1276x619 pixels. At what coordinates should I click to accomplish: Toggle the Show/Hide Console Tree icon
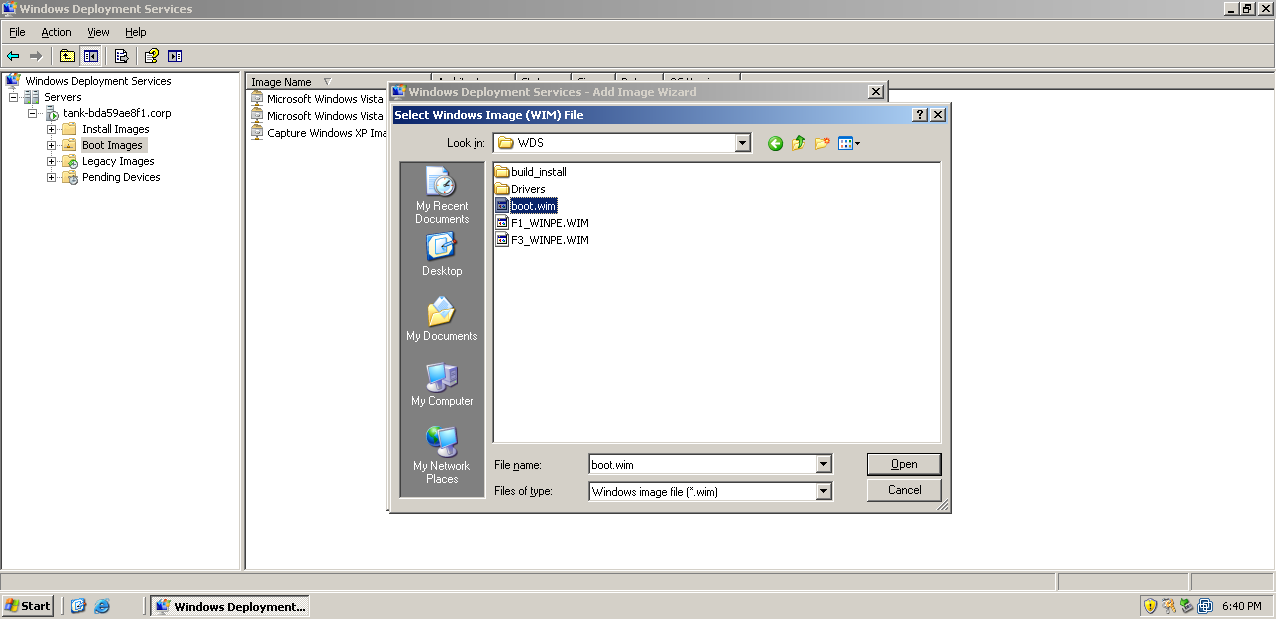click(x=90, y=56)
